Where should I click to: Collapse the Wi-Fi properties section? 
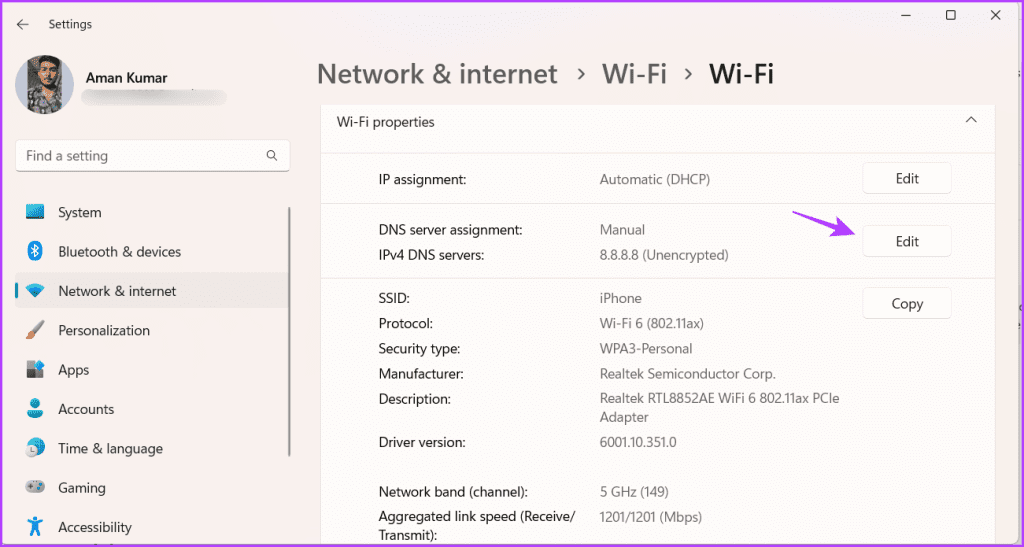pos(971,121)
